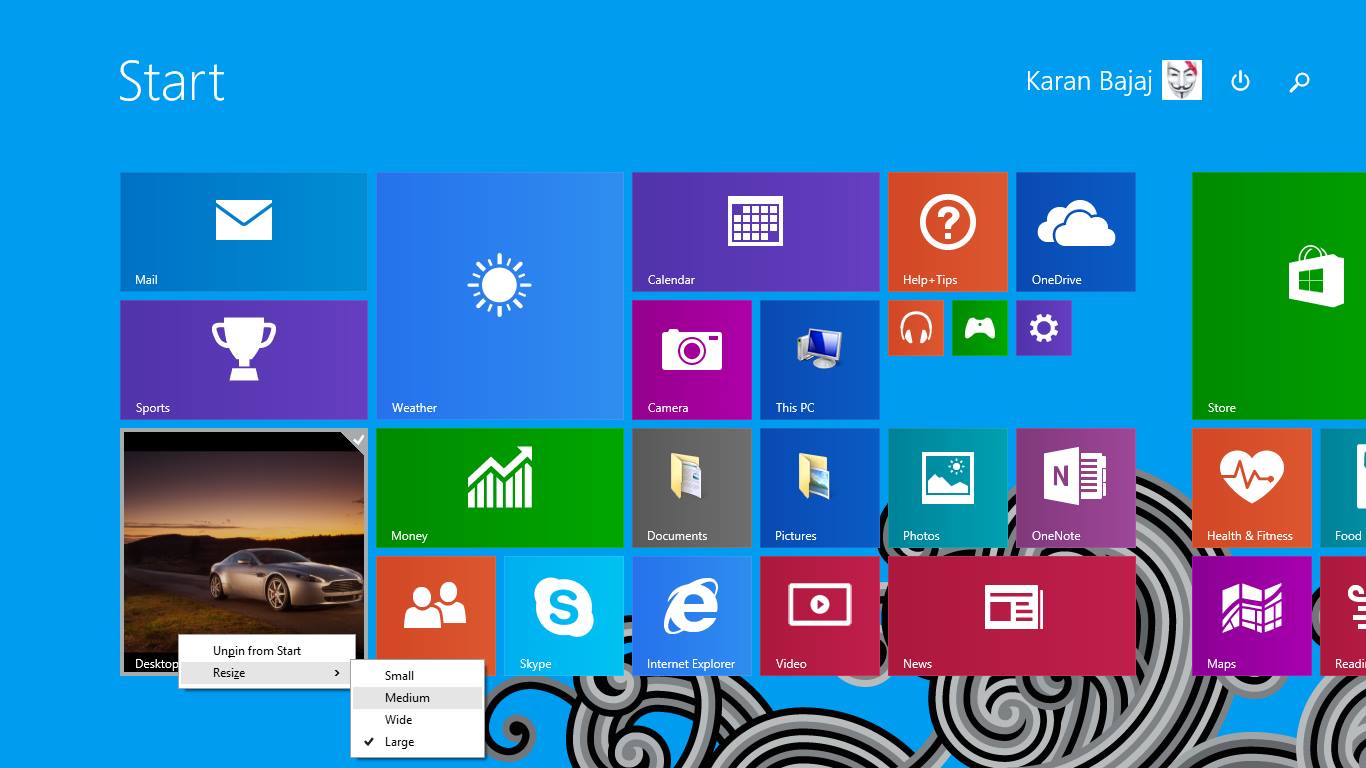
Task: Open the Sports tile
Action: (243, 360)
